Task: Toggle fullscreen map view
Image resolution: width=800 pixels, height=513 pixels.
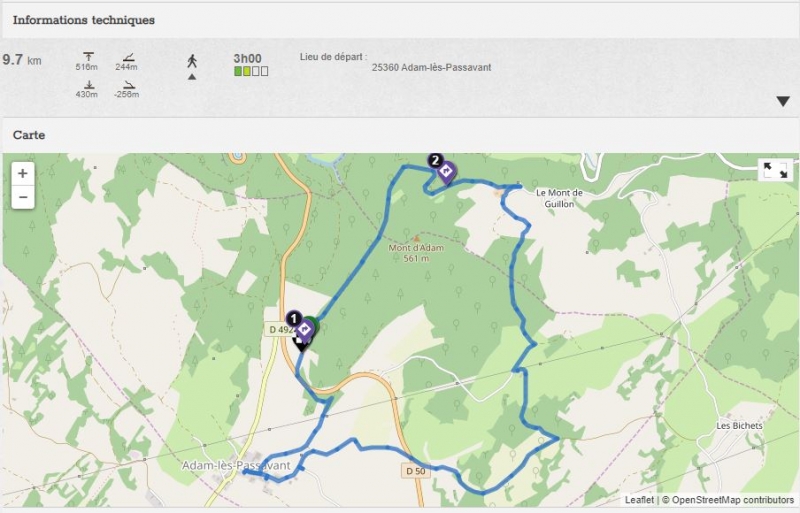Action: (775, 170)
